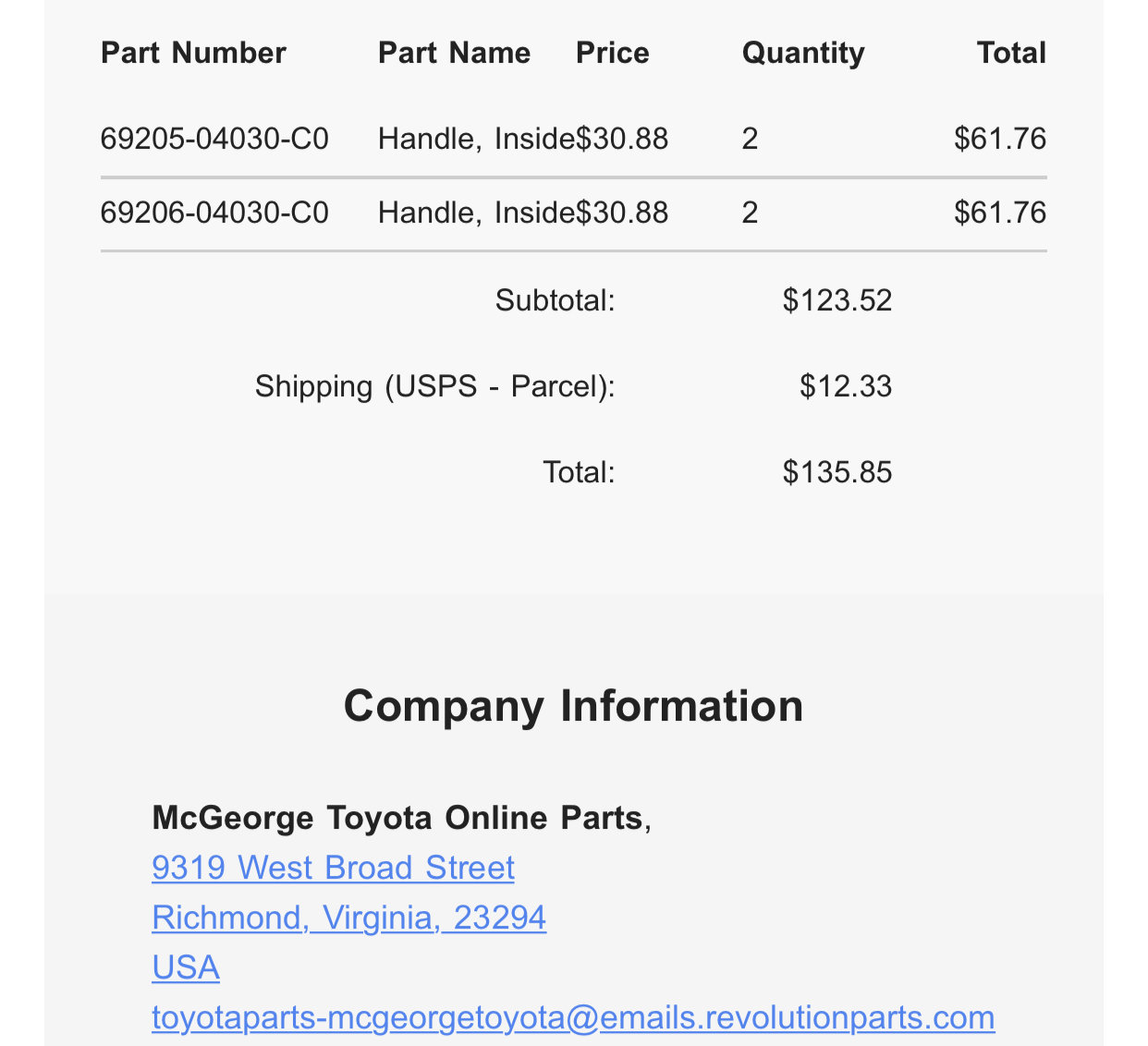1148x1046 pixels.
Task: Click McGeorge Toyota Online Parts name
Action: (397, 818)
